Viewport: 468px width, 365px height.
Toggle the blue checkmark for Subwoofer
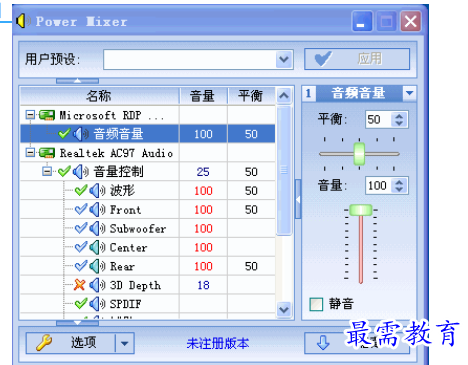click(81, 228)
